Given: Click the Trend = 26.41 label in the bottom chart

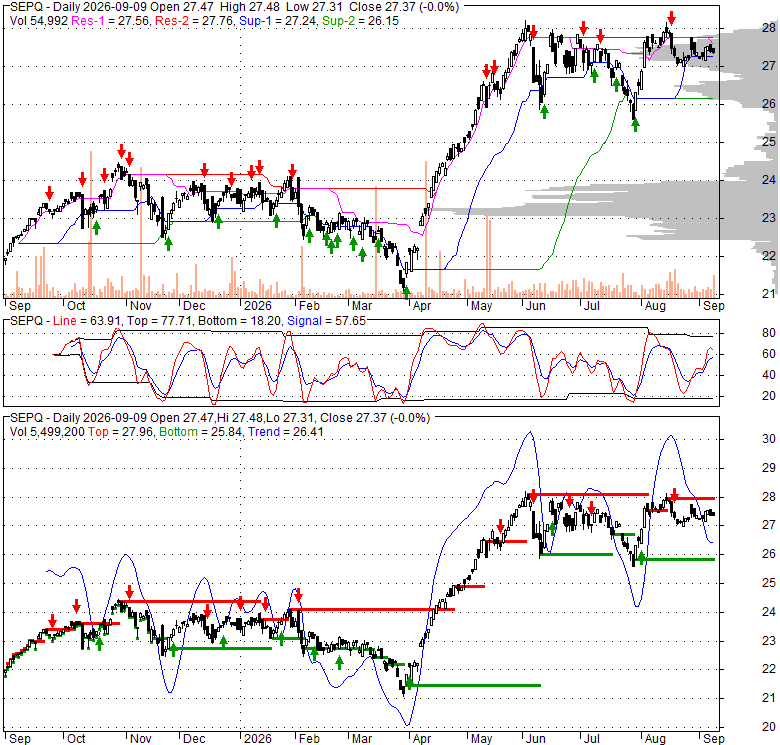Looking at the screenshot, I should pyautogui.click(x=286, y=432).
